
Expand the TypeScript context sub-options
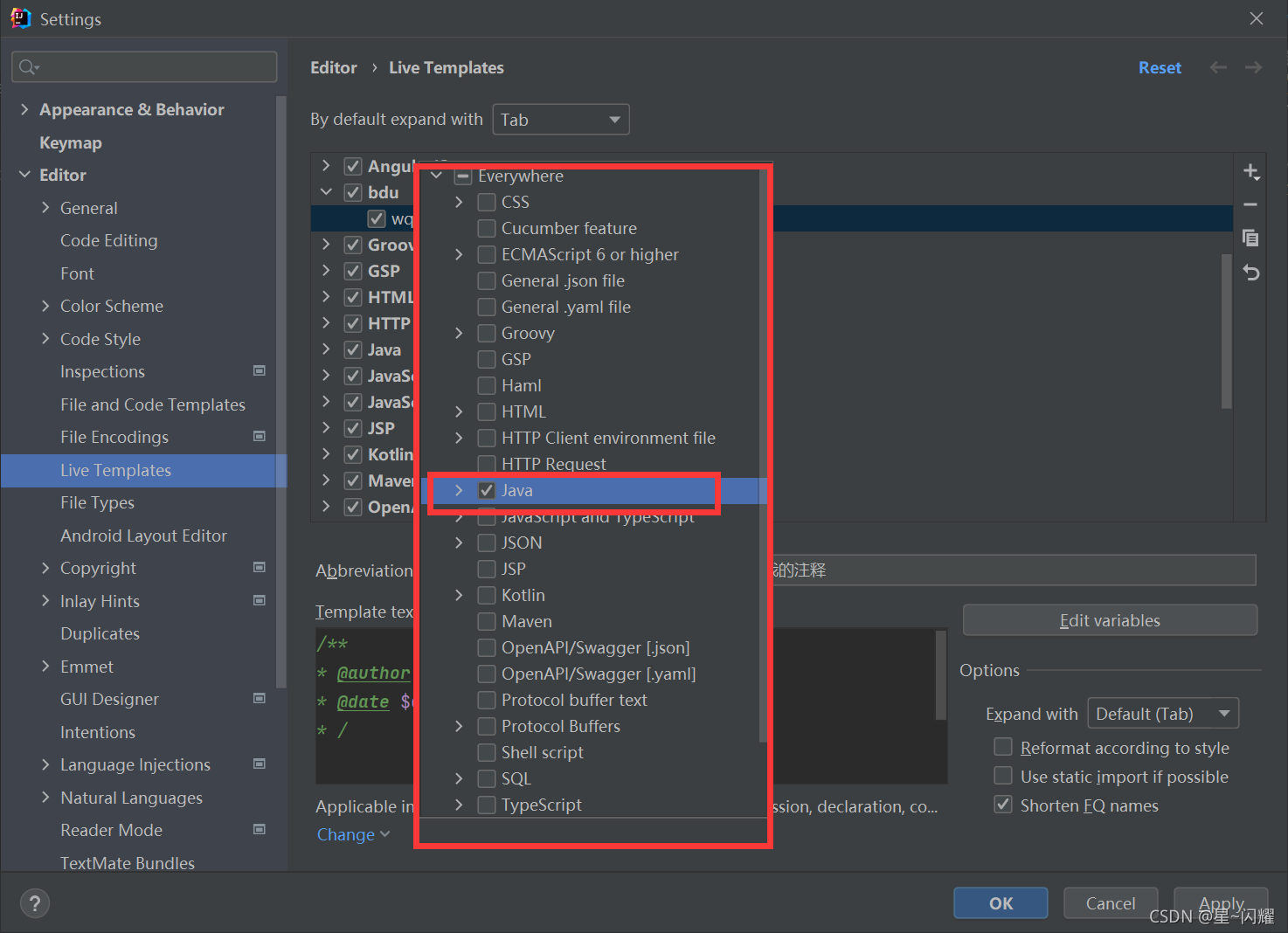pyautogui.click(x=459, y=805)
